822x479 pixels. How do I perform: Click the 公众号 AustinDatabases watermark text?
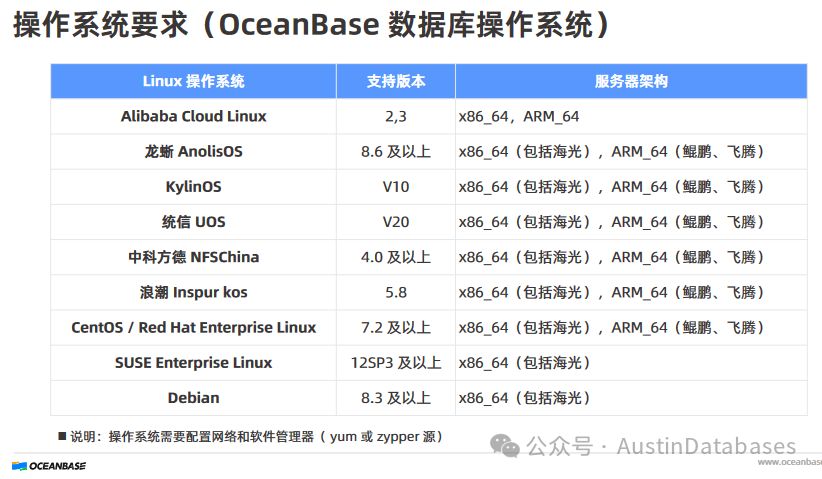[x=661, y=446]
